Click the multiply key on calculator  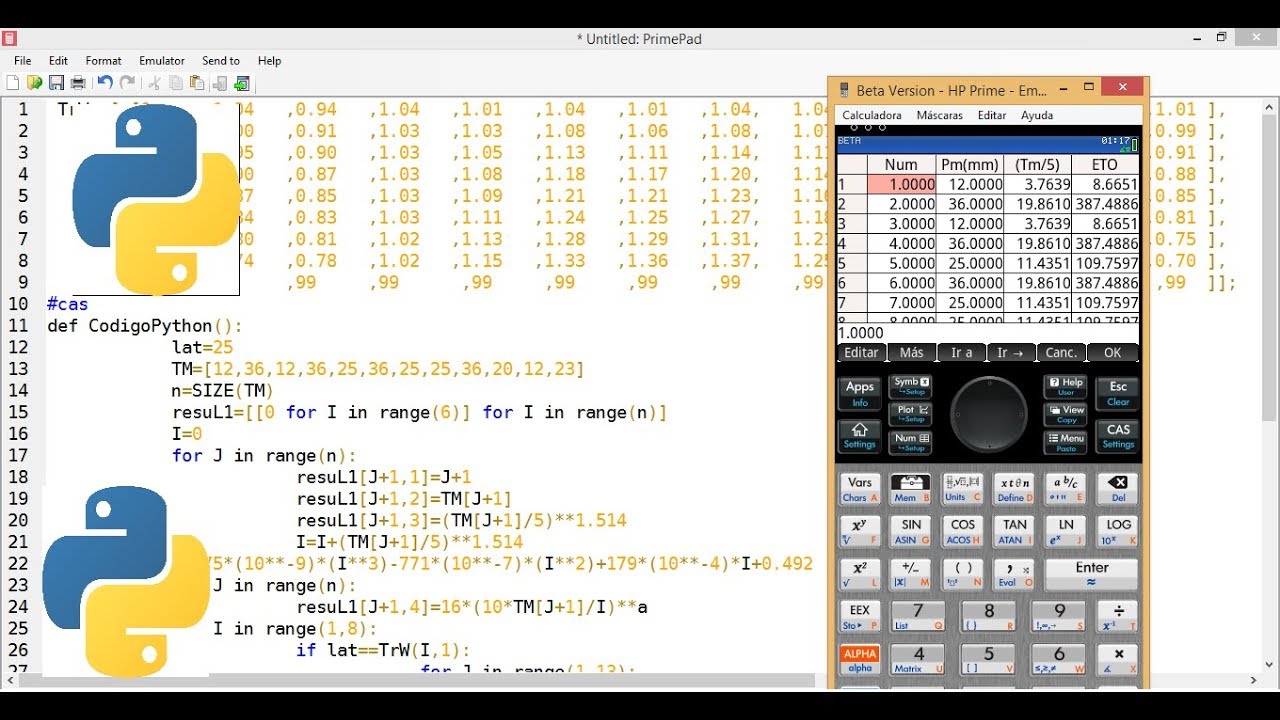pyautogui.click(x=1118, y=659)
